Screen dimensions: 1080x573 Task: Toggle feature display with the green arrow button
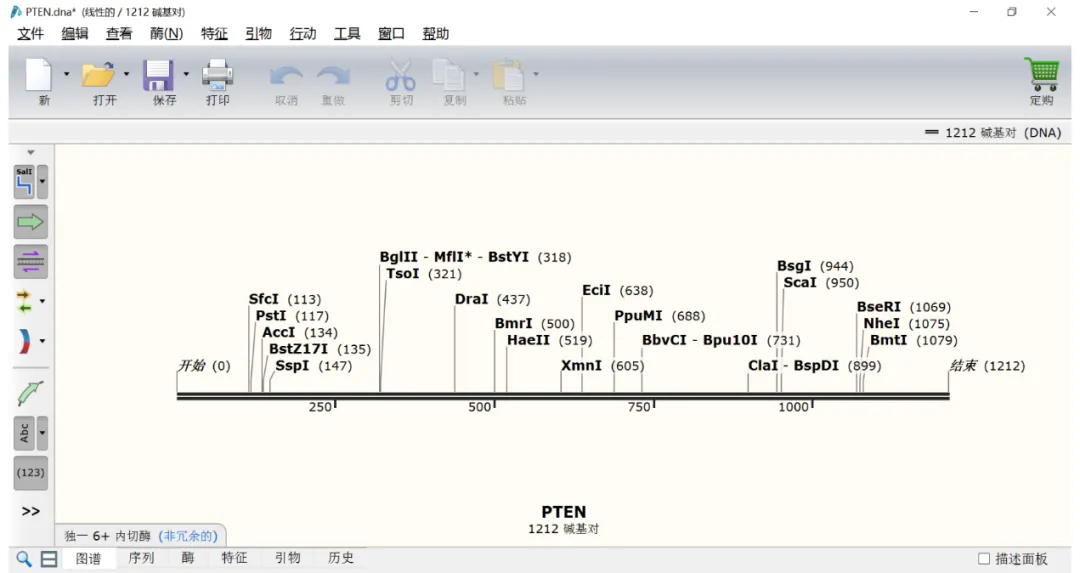pyautogui.click(x=30, y=222)
